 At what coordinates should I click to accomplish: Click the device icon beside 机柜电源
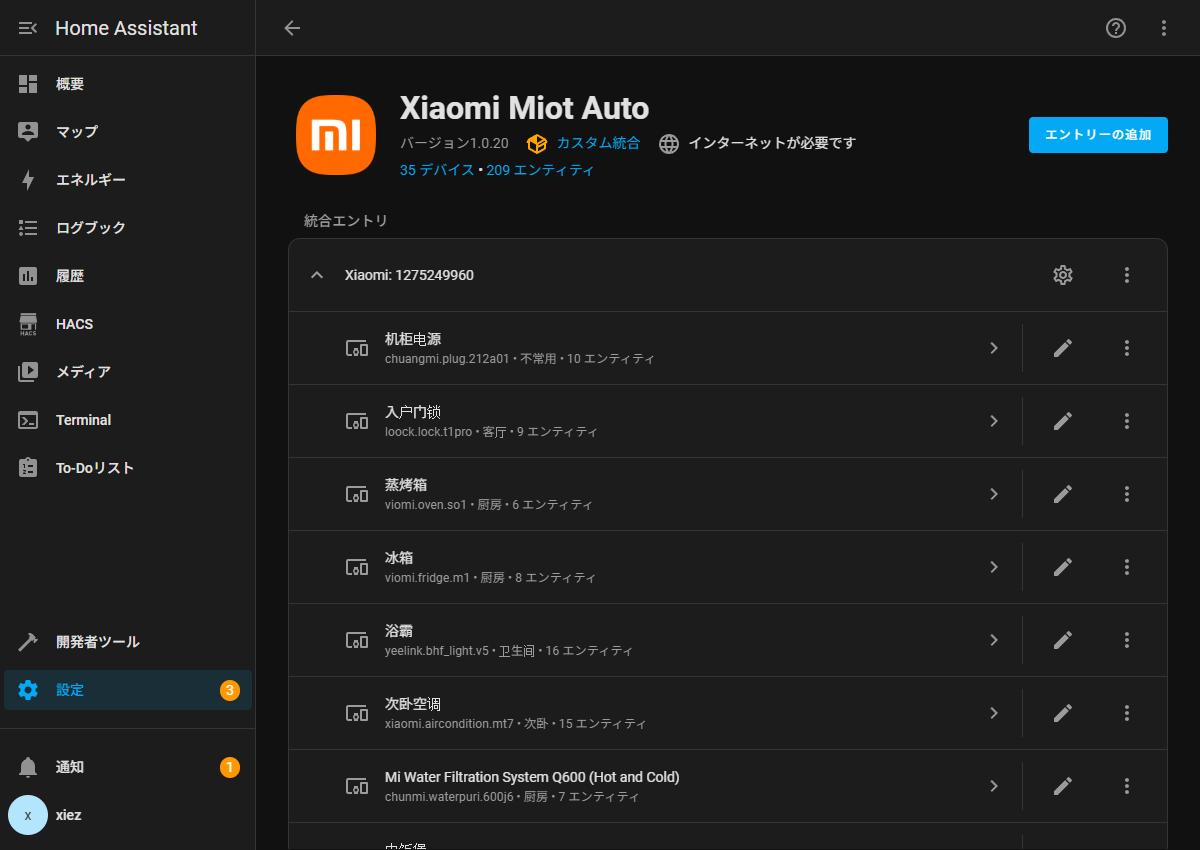357,348
